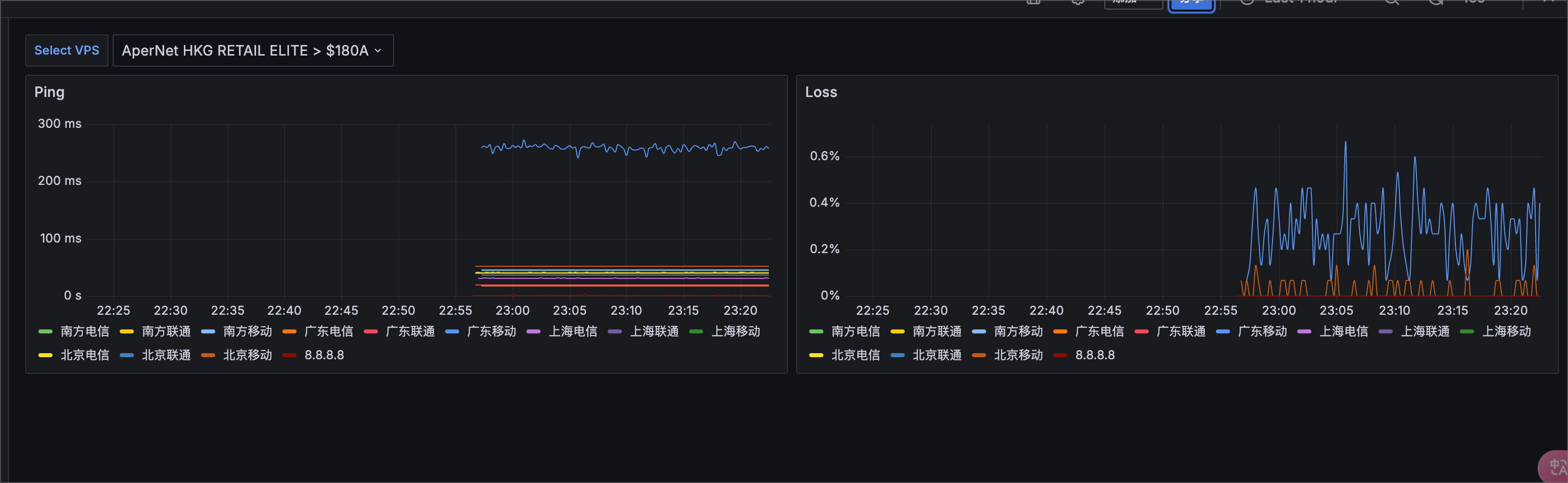Click the 300 ms axis label in Ping
The width and height of the screenshot is (1568, 483).
tap(60, 124)
